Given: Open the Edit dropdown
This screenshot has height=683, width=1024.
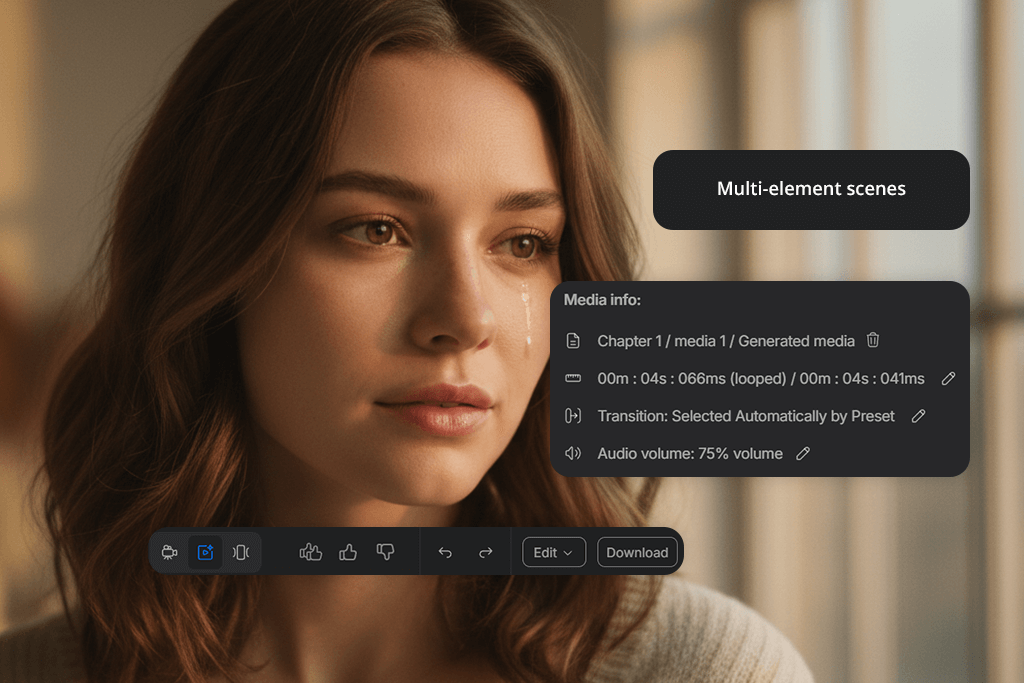Looking at the screenshot, I should (554, 552).
